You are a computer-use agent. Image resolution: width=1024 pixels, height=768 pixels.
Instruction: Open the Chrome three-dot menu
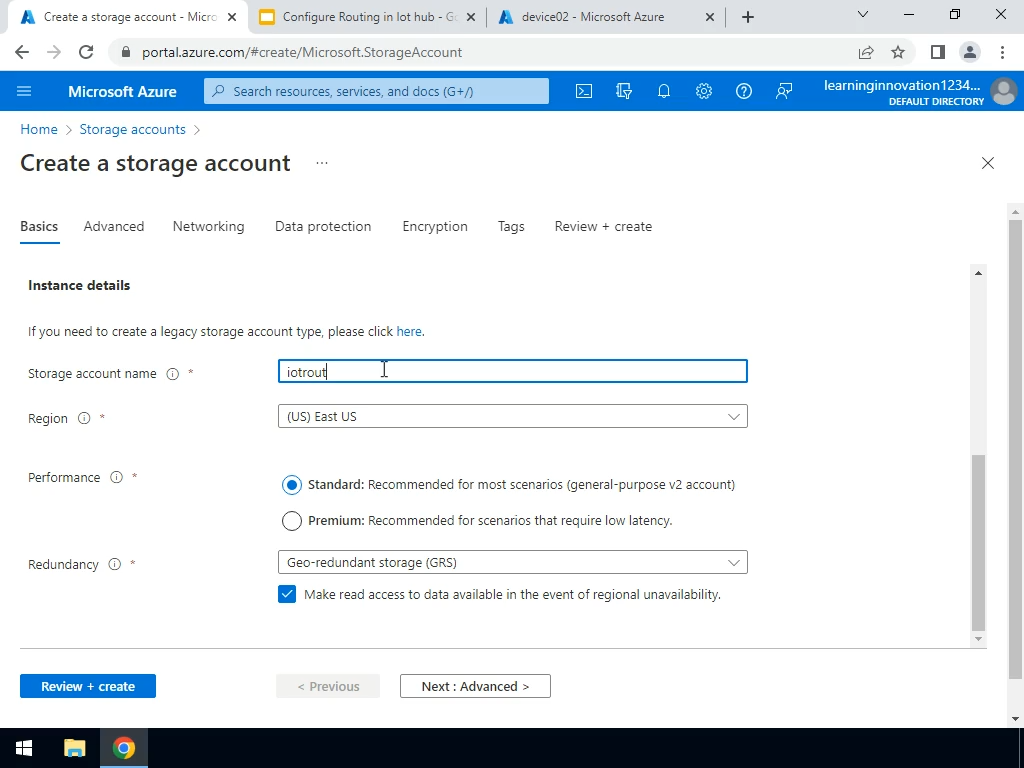1002,52
